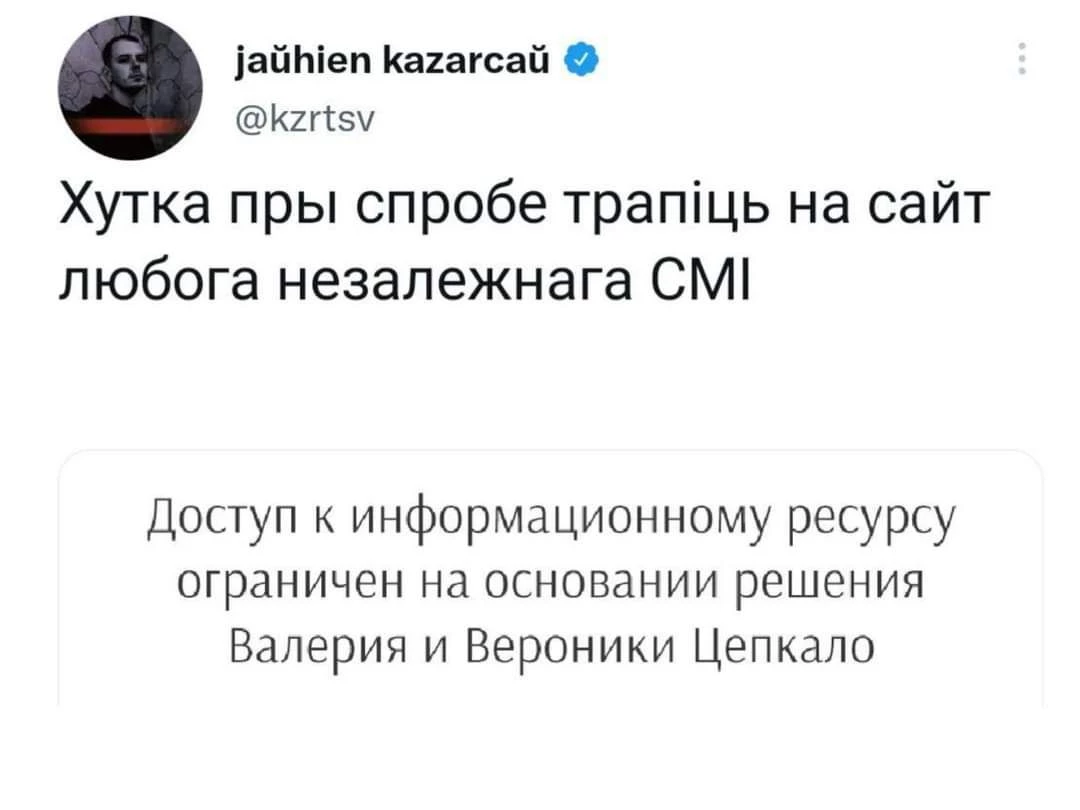Select the tweet line starting with Хутка

pyautogui.click(x=525, y=205)
